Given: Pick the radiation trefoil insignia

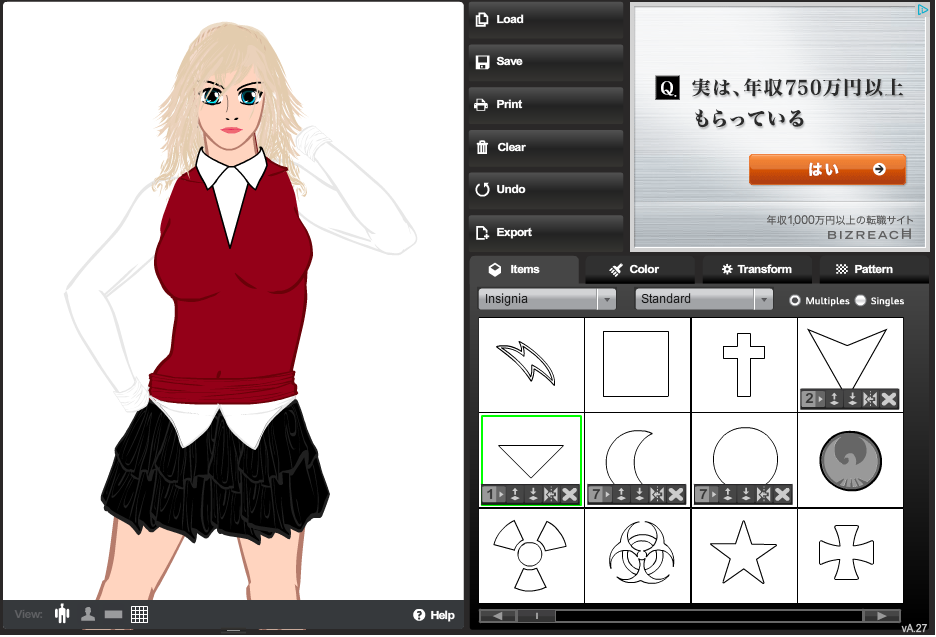Looking at the screenshot, I should coord(531,555).
